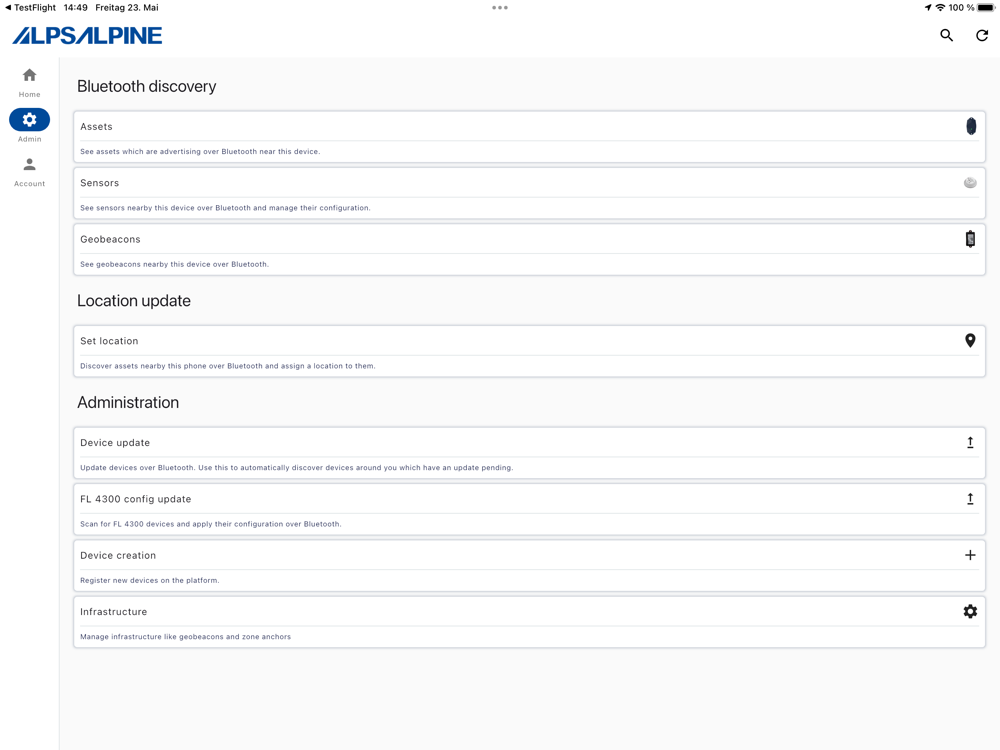Click 'See assets which are advertising over Bluetooth' text
The image size is (1000, 750).
(200, 152)
